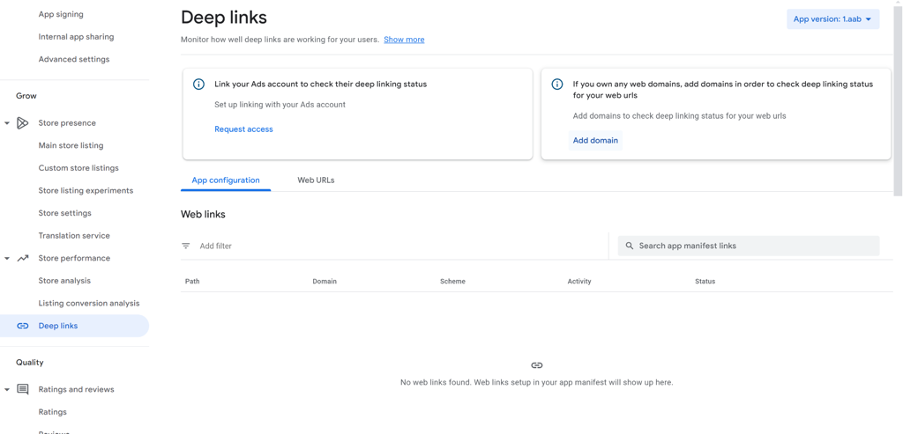This screenshot has width=904, height=434.
Task: Open the App version: 1.aab dropdown
Action: (x=833, y=19)
